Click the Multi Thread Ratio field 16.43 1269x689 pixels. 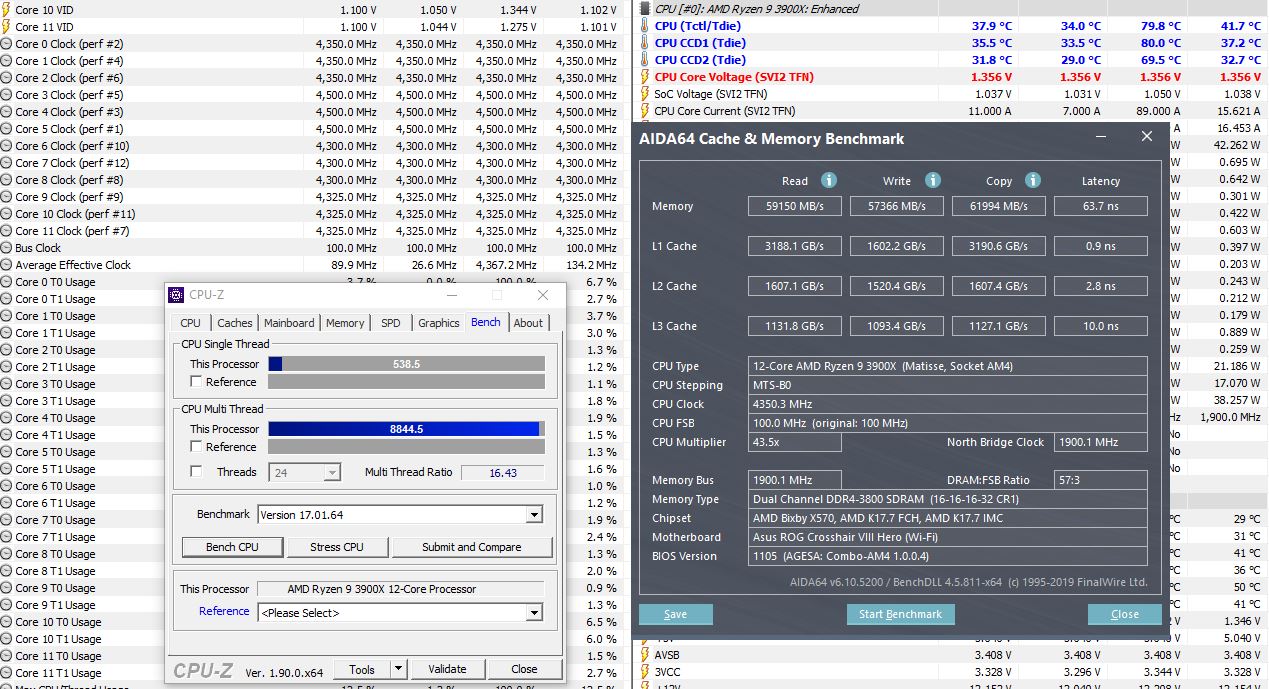coord(503,472)
